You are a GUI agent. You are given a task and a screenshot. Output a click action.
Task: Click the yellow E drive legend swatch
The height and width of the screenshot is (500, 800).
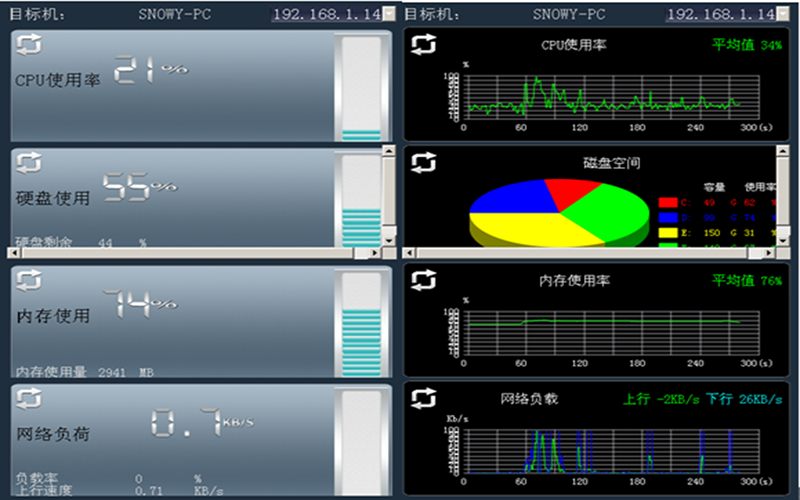point(667,232)
